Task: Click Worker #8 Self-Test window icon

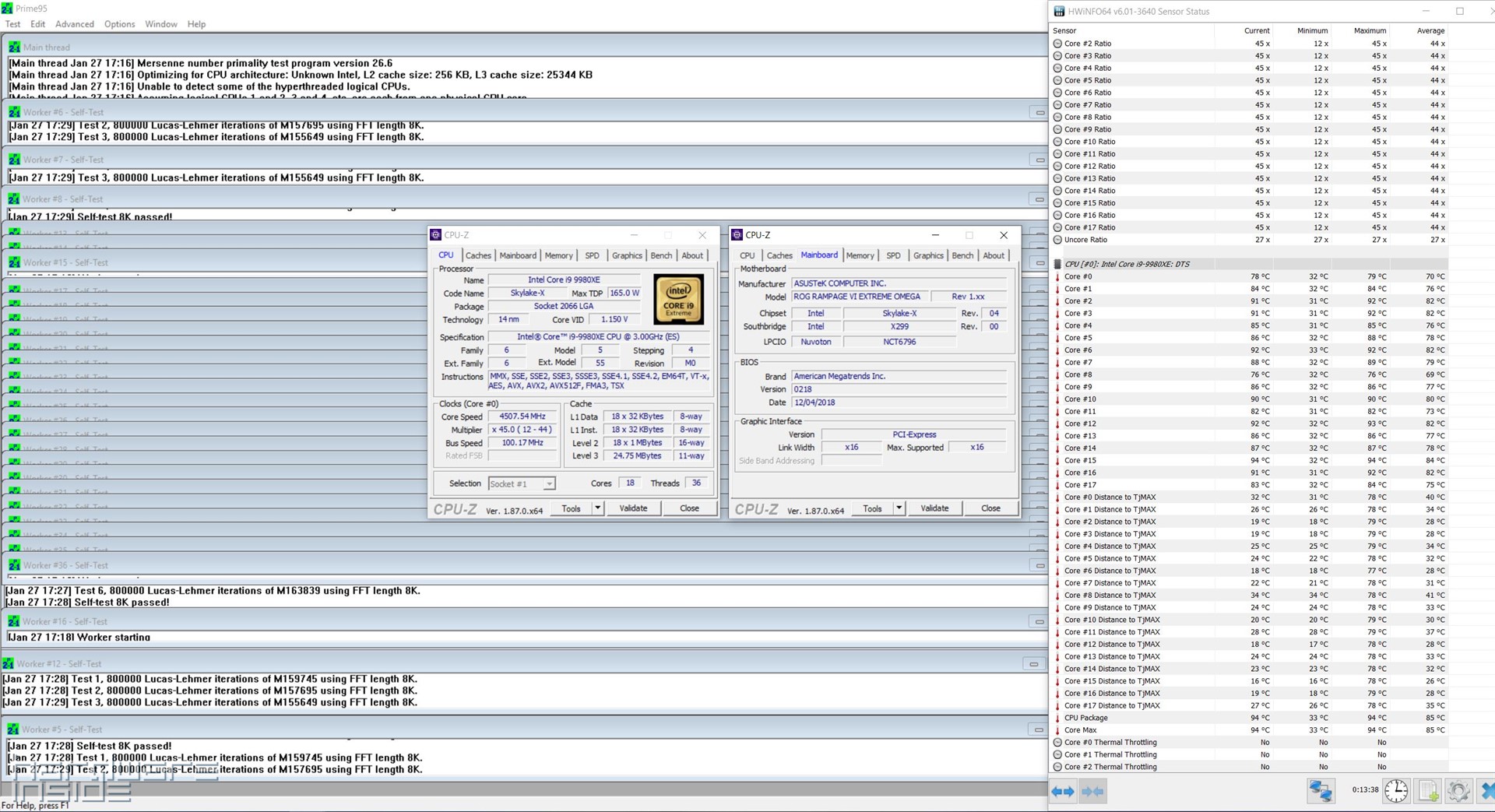Action: [14, 199]
